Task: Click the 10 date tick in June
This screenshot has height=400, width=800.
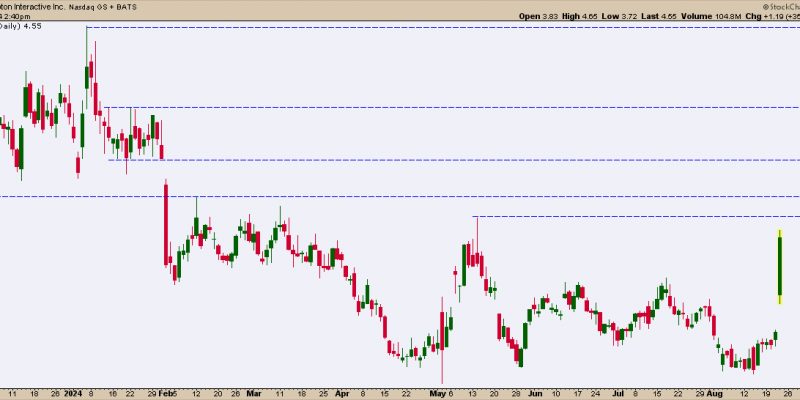Action: 557,394
